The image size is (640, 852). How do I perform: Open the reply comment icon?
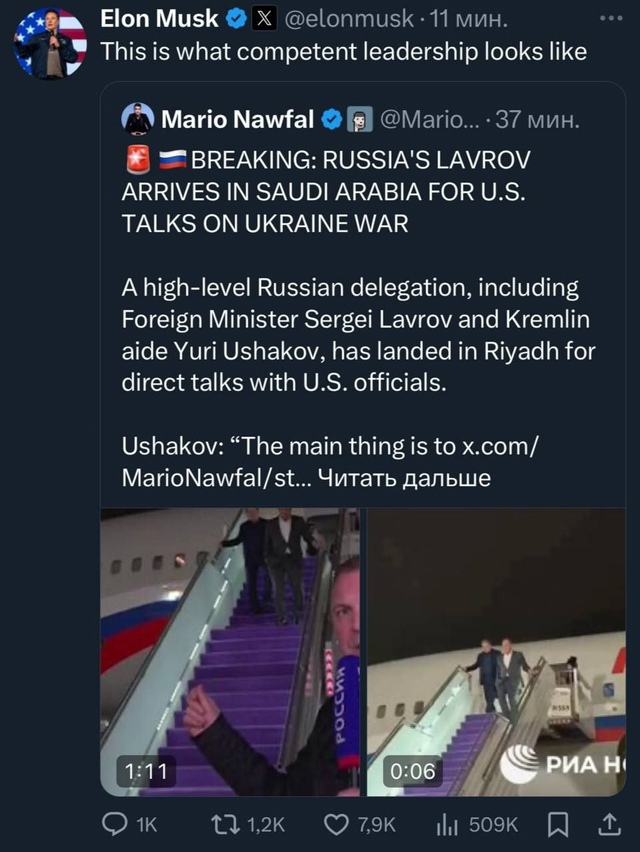click(x=117, y=823)
